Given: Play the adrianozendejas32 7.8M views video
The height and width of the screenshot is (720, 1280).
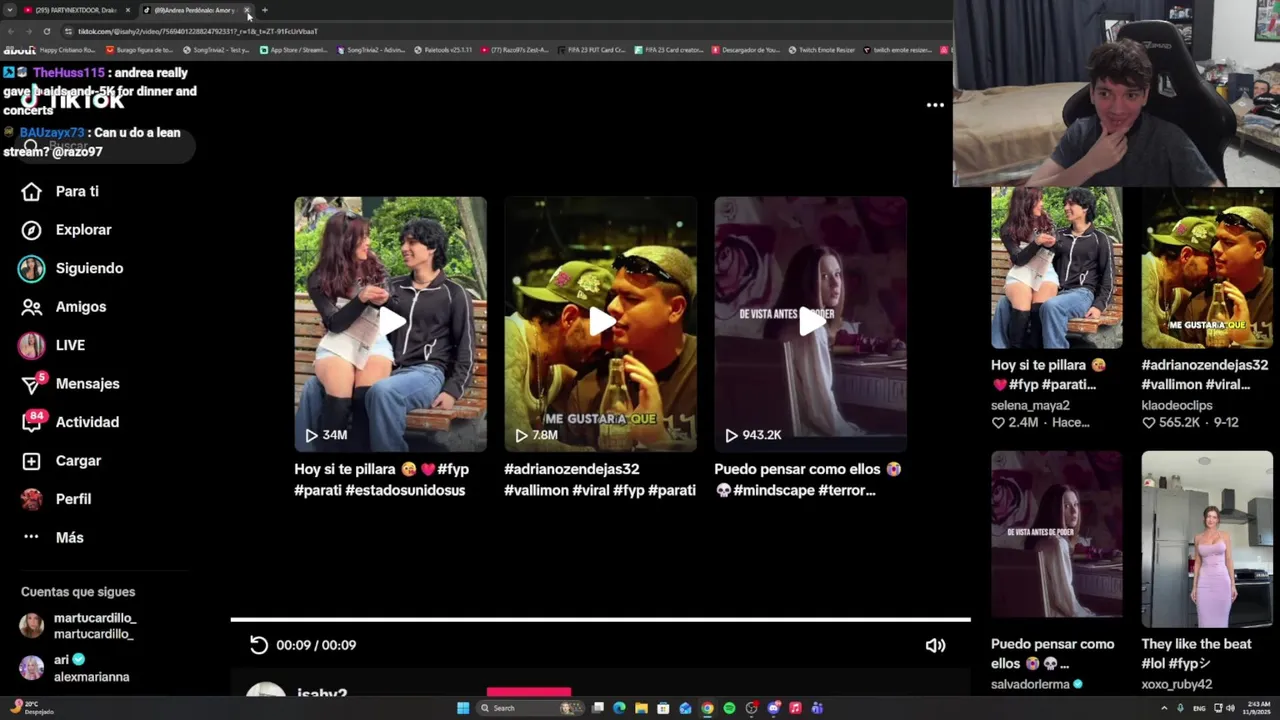Looking at the screenshot, I should 600,323.
